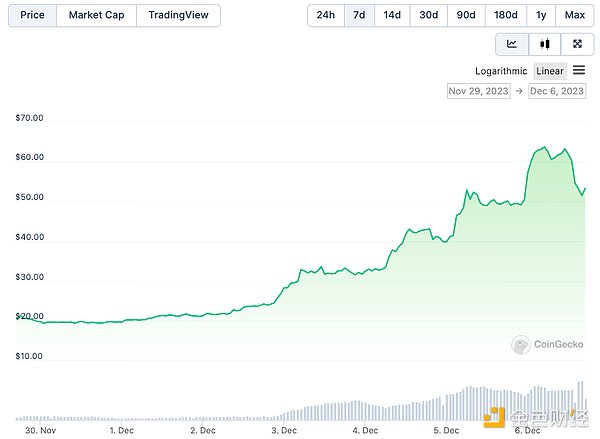Choose the 14d time range
Image resolution: width=600 pixels, height=439 pixels.
coord(392,15)
